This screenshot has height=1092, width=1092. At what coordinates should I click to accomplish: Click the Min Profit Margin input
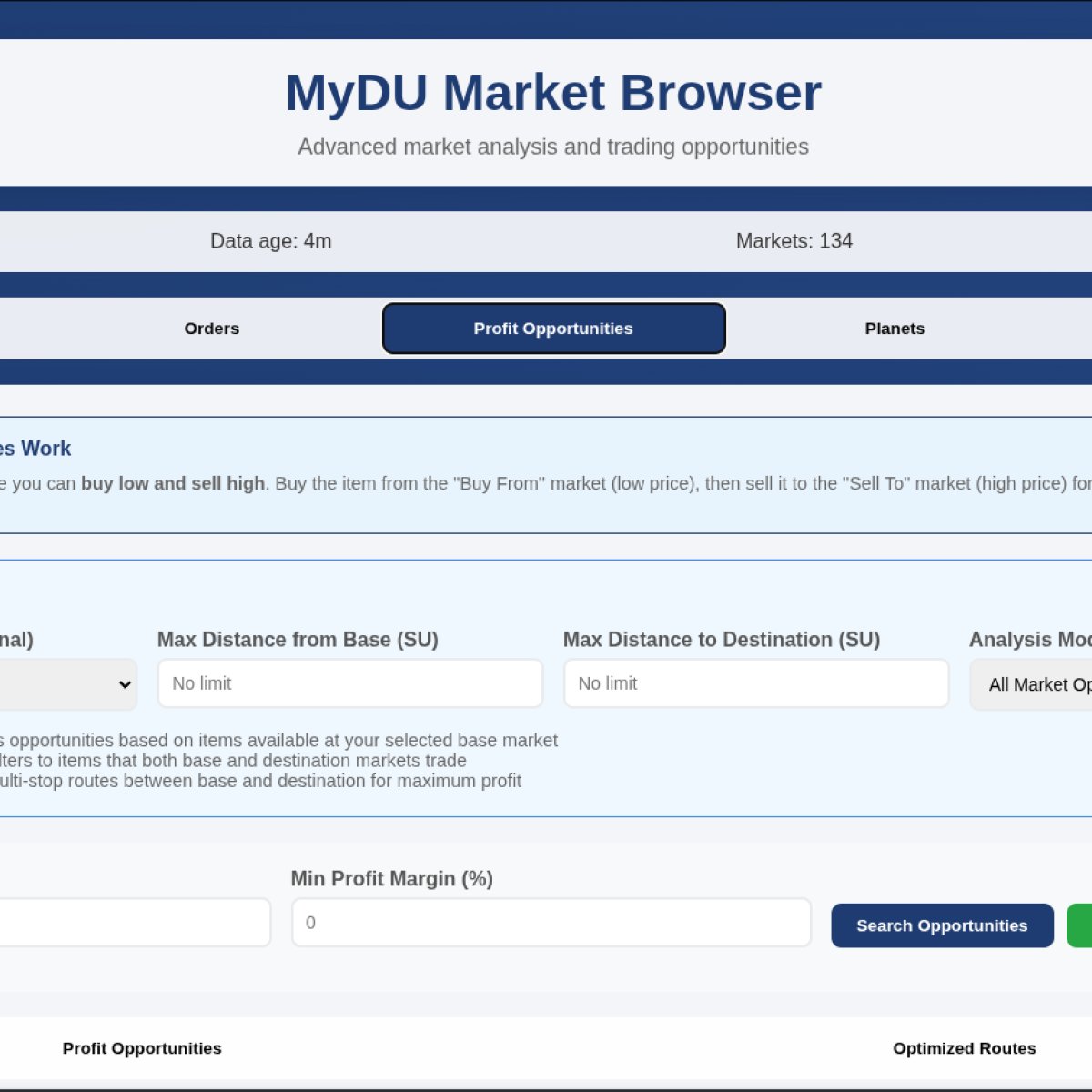(551, 922)
